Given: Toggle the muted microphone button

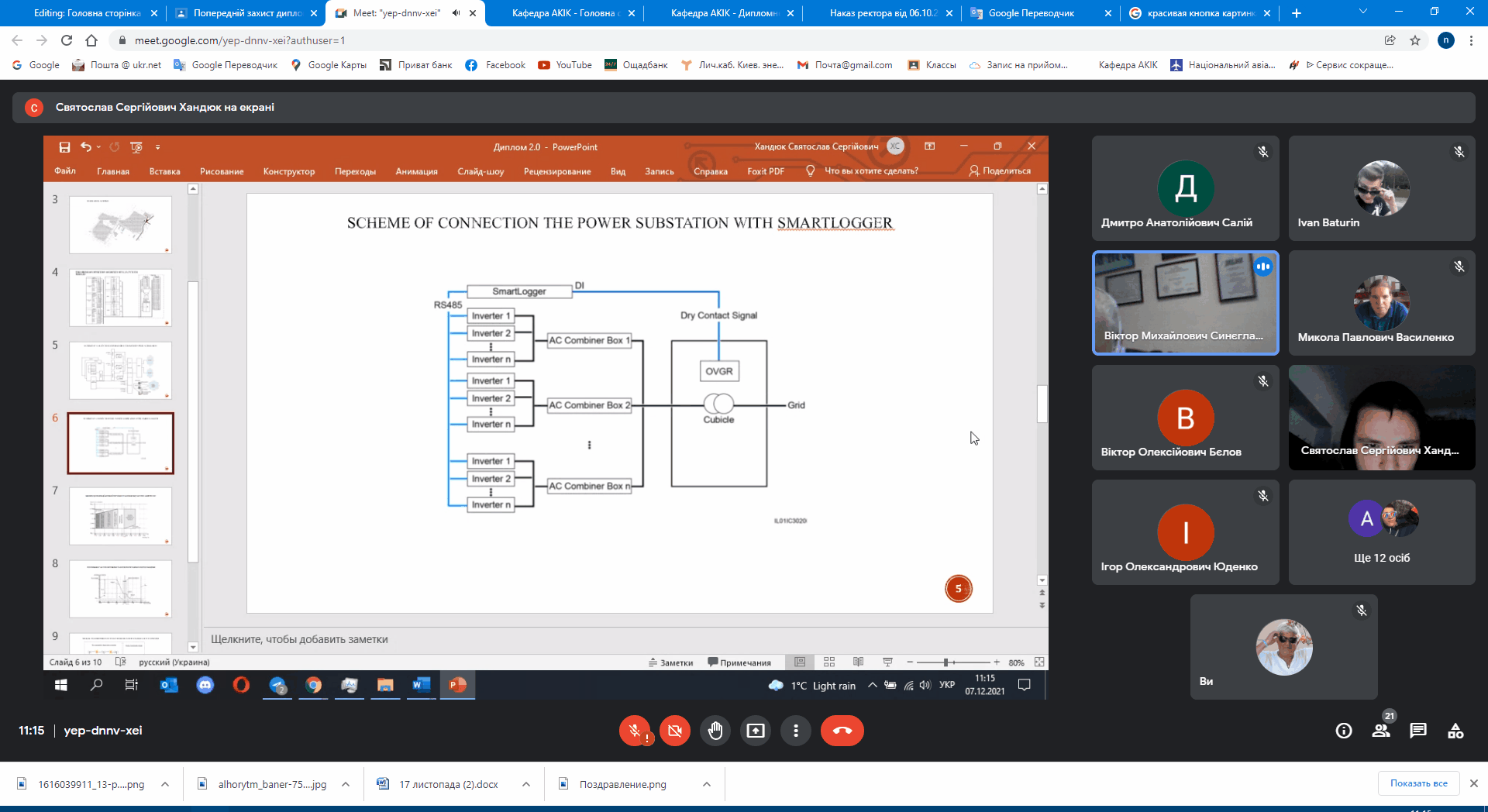Looking at the screenshot, I should (x=635, y=731).
